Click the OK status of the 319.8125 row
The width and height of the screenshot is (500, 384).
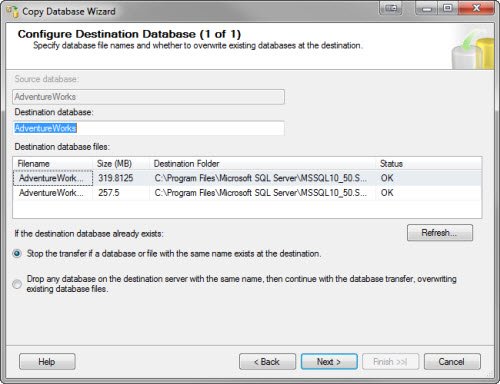point(387,178)
